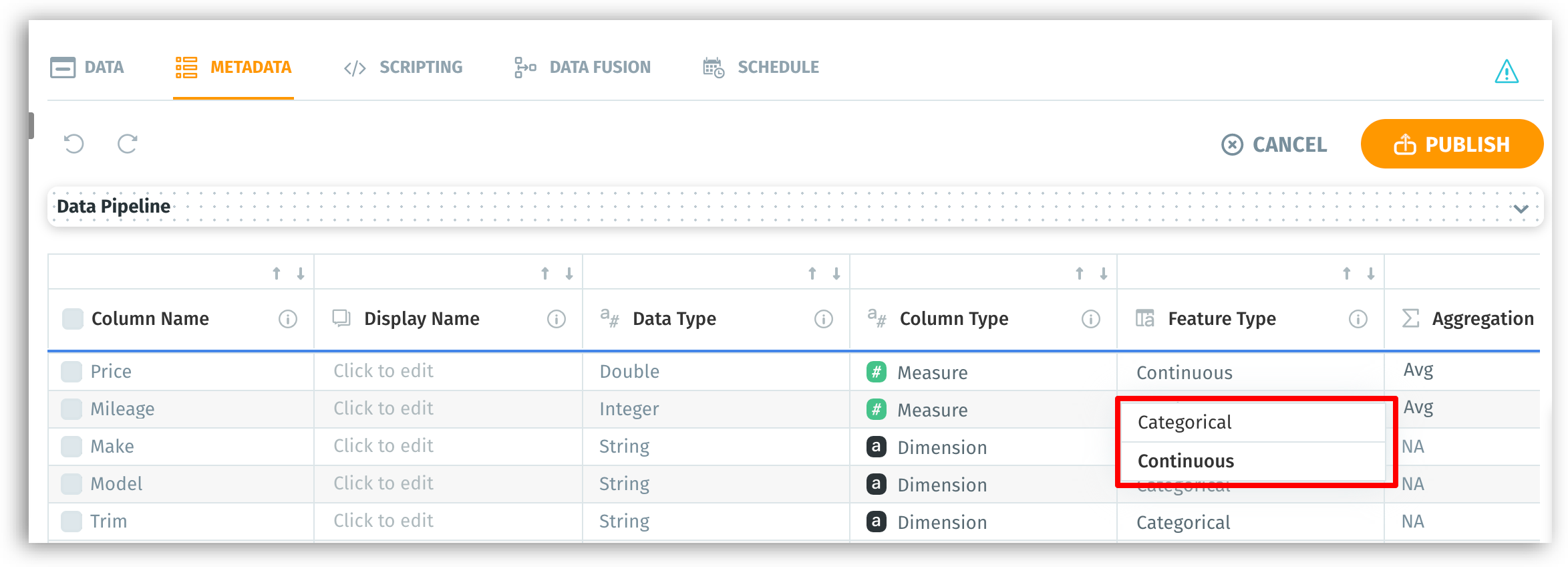
Task: Sort Column Type ascending with up arrow
Action: [x=1080, y=273]
